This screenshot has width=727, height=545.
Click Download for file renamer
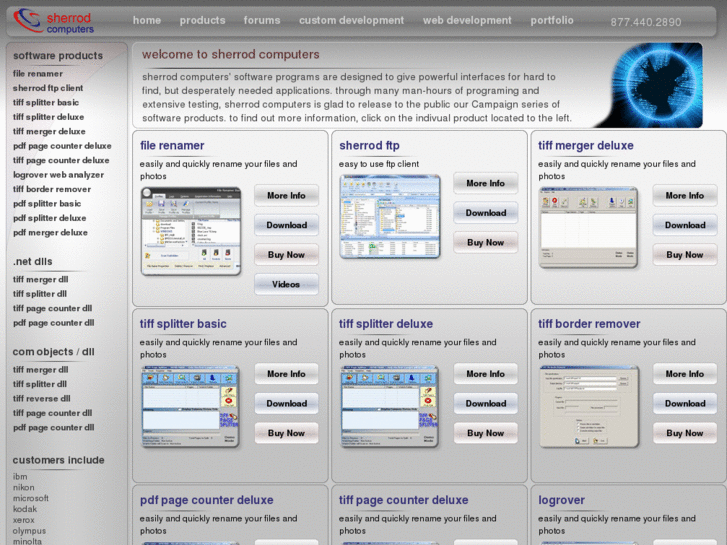coord(286,225)
